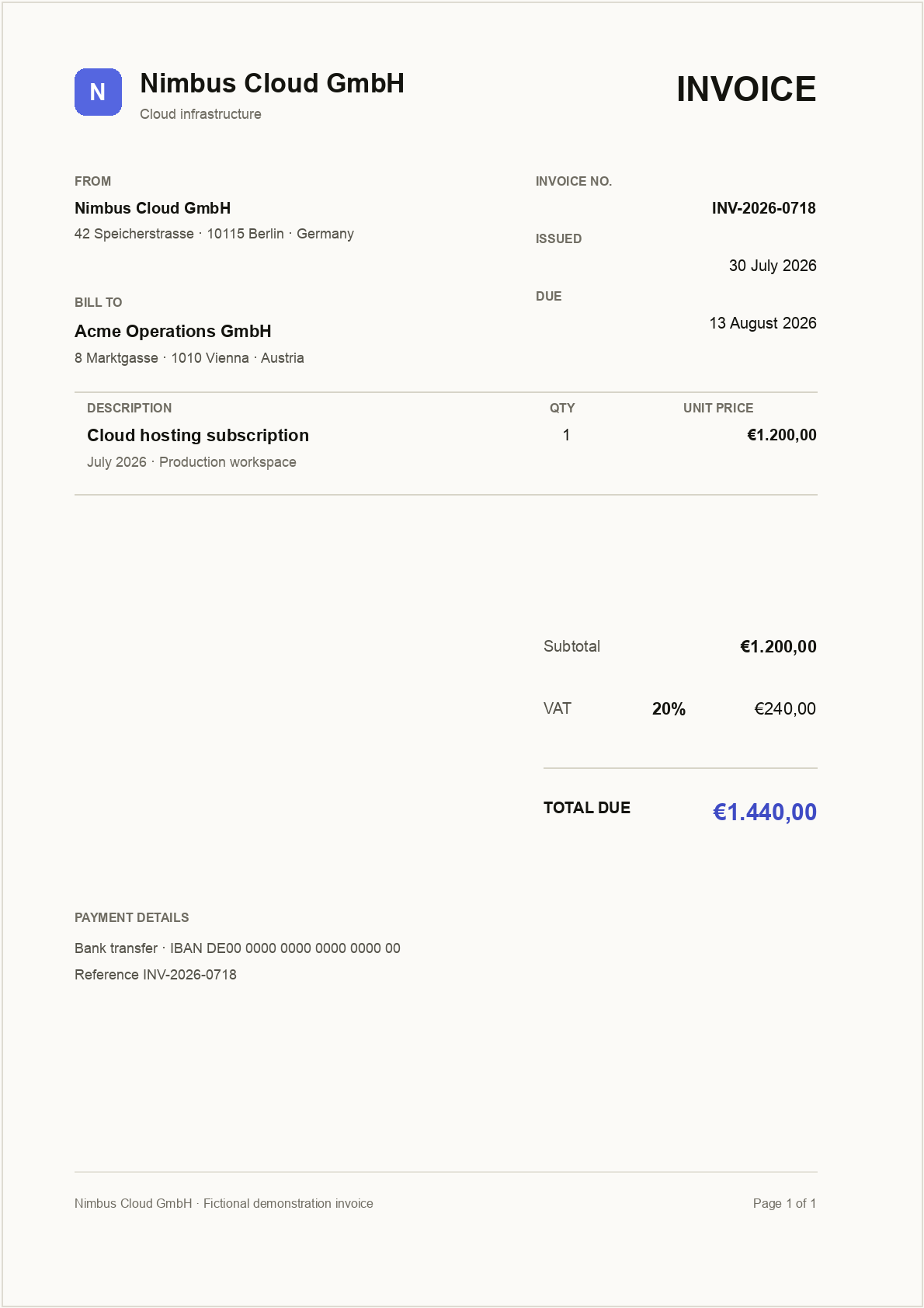Select the issued date 30 July 2026
Viewport: 924px width, 1308px height.
click(773, 266)
